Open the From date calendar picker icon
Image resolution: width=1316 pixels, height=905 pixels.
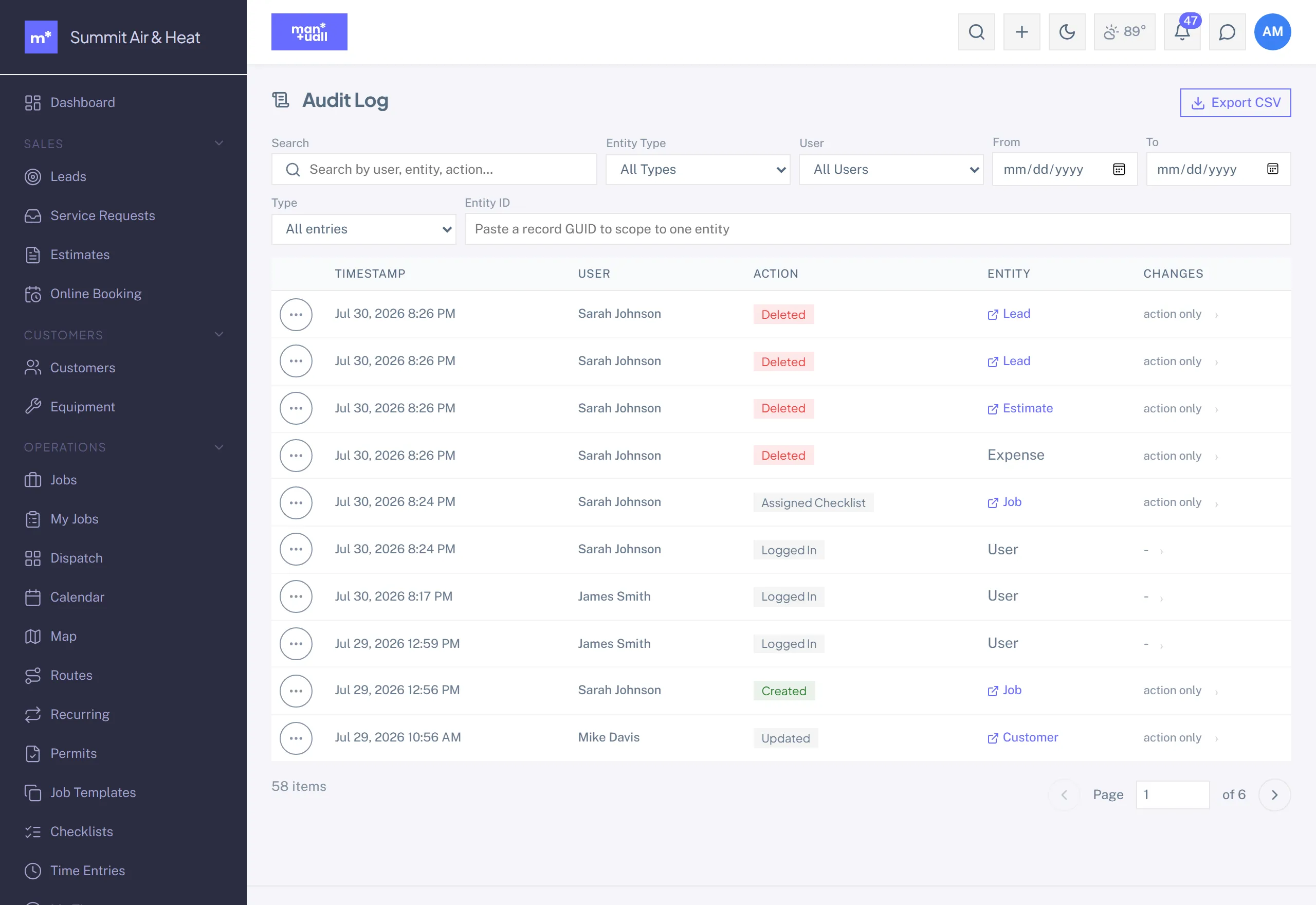1119,169
